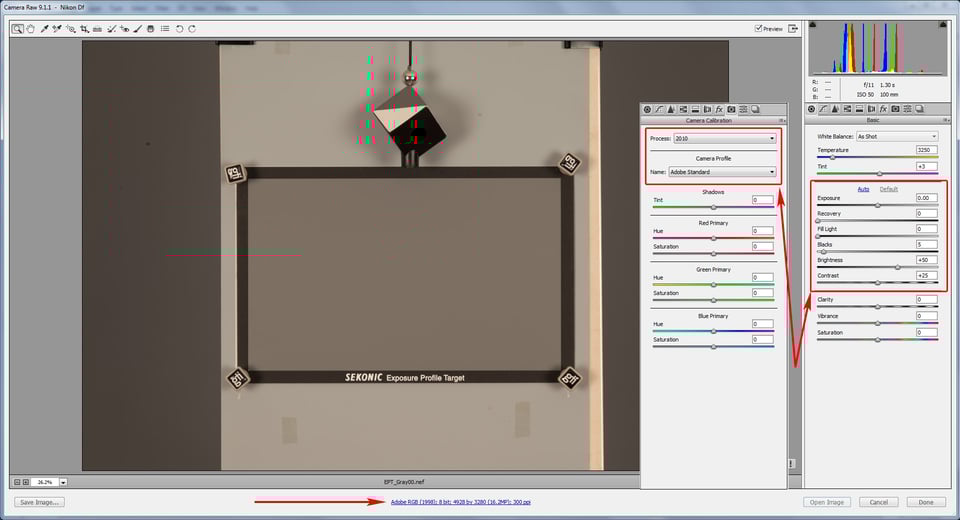This screenshot has height=520, width=960.
Task: Rotate image 90° clockwise
Action: tap(192, 29)
